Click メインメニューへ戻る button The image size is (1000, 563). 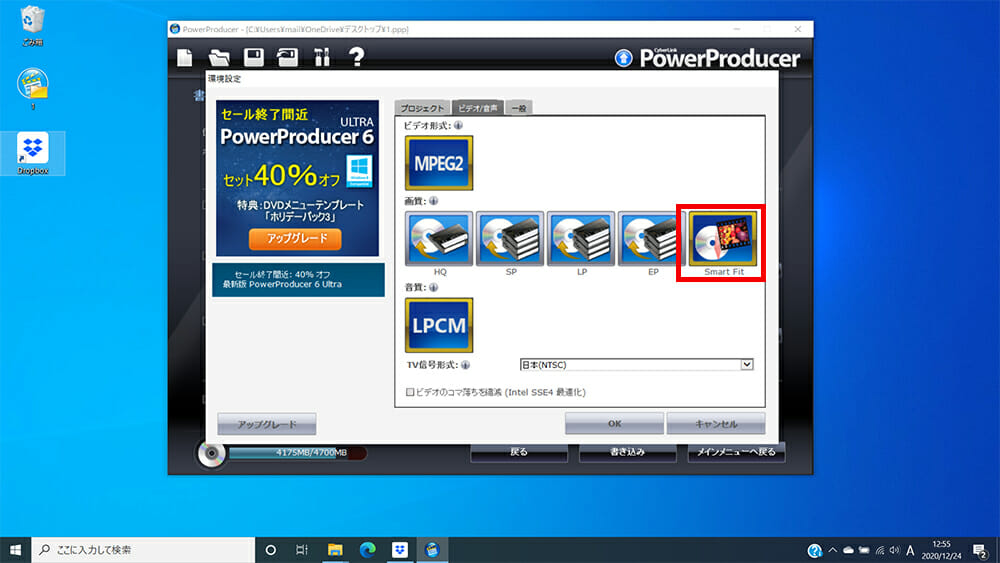pos(736,452)
